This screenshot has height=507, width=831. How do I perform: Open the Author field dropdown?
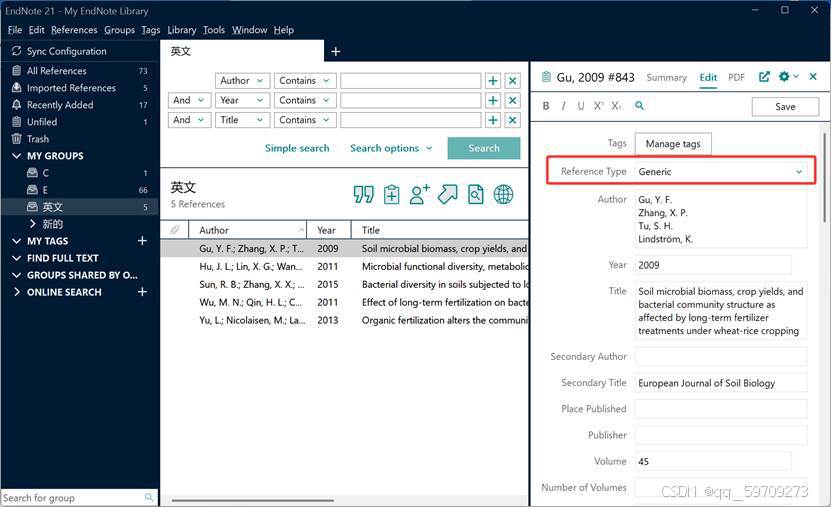click(243, 81)
